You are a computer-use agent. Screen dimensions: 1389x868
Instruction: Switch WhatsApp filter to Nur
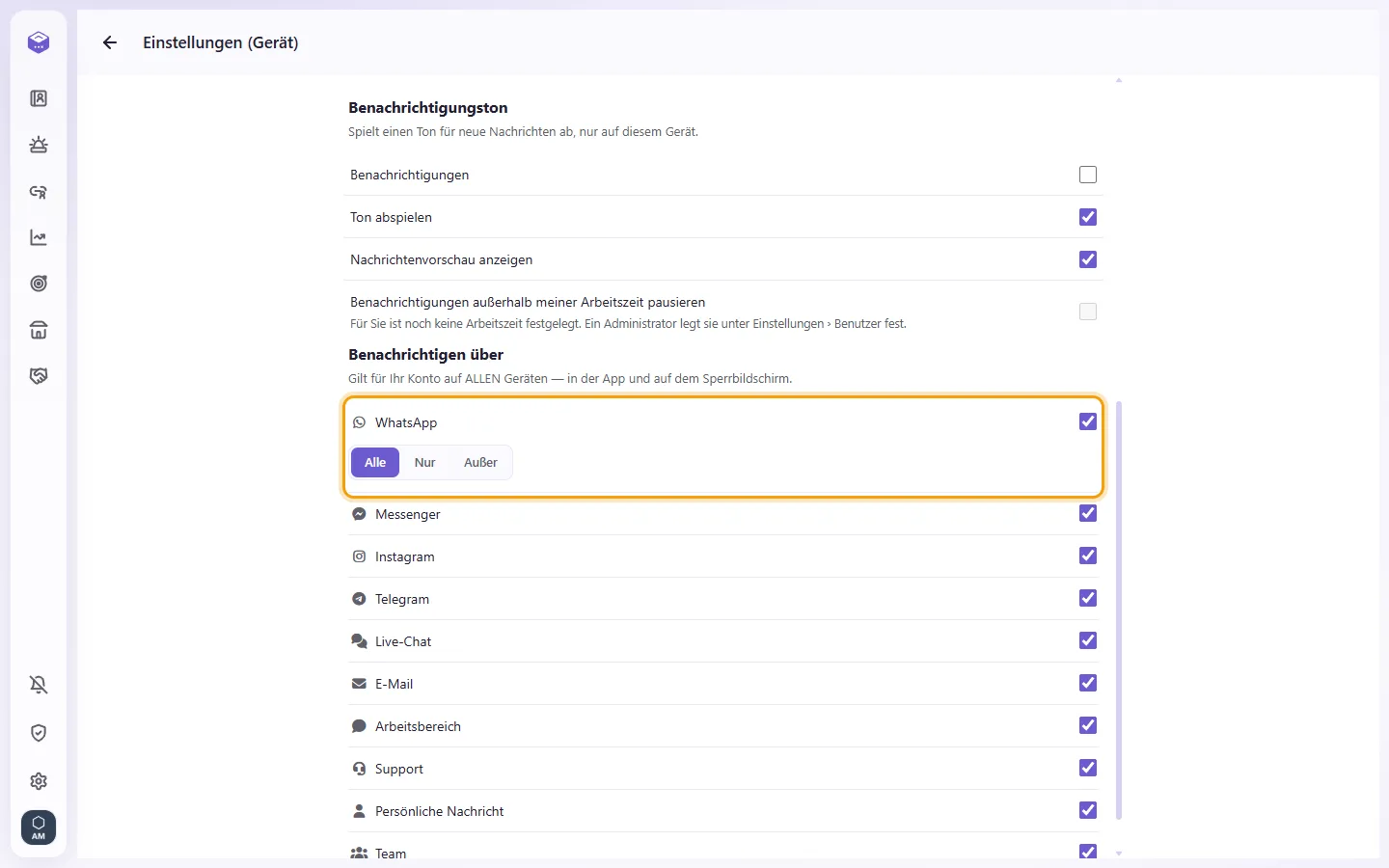coord(425,463)
